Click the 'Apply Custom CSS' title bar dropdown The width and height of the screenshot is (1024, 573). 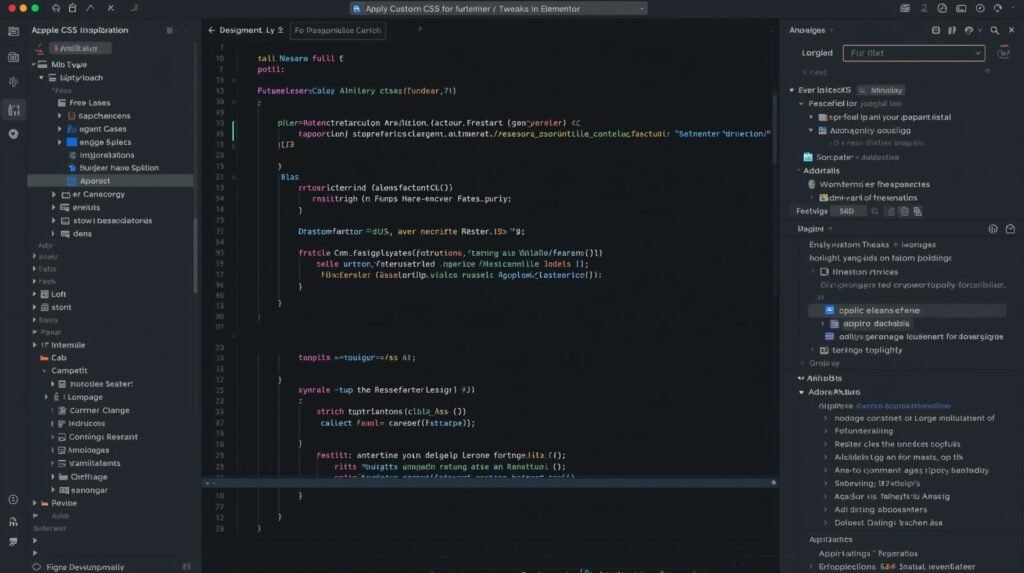coord(499,8)
